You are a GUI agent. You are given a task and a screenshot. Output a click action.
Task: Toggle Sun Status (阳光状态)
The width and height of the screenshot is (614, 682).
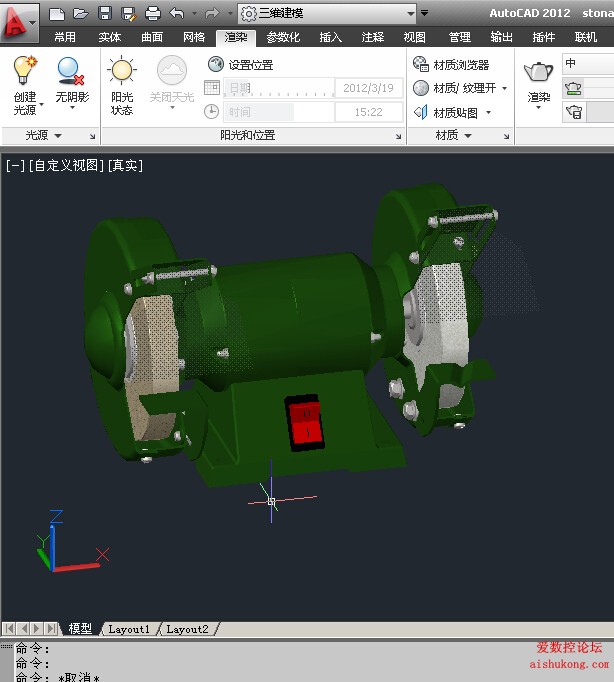[121, 72]
